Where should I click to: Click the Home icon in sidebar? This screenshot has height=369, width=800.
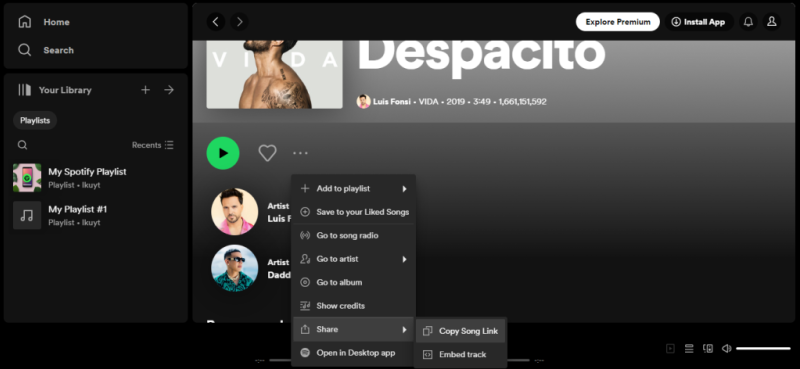[x=24, y=22]
